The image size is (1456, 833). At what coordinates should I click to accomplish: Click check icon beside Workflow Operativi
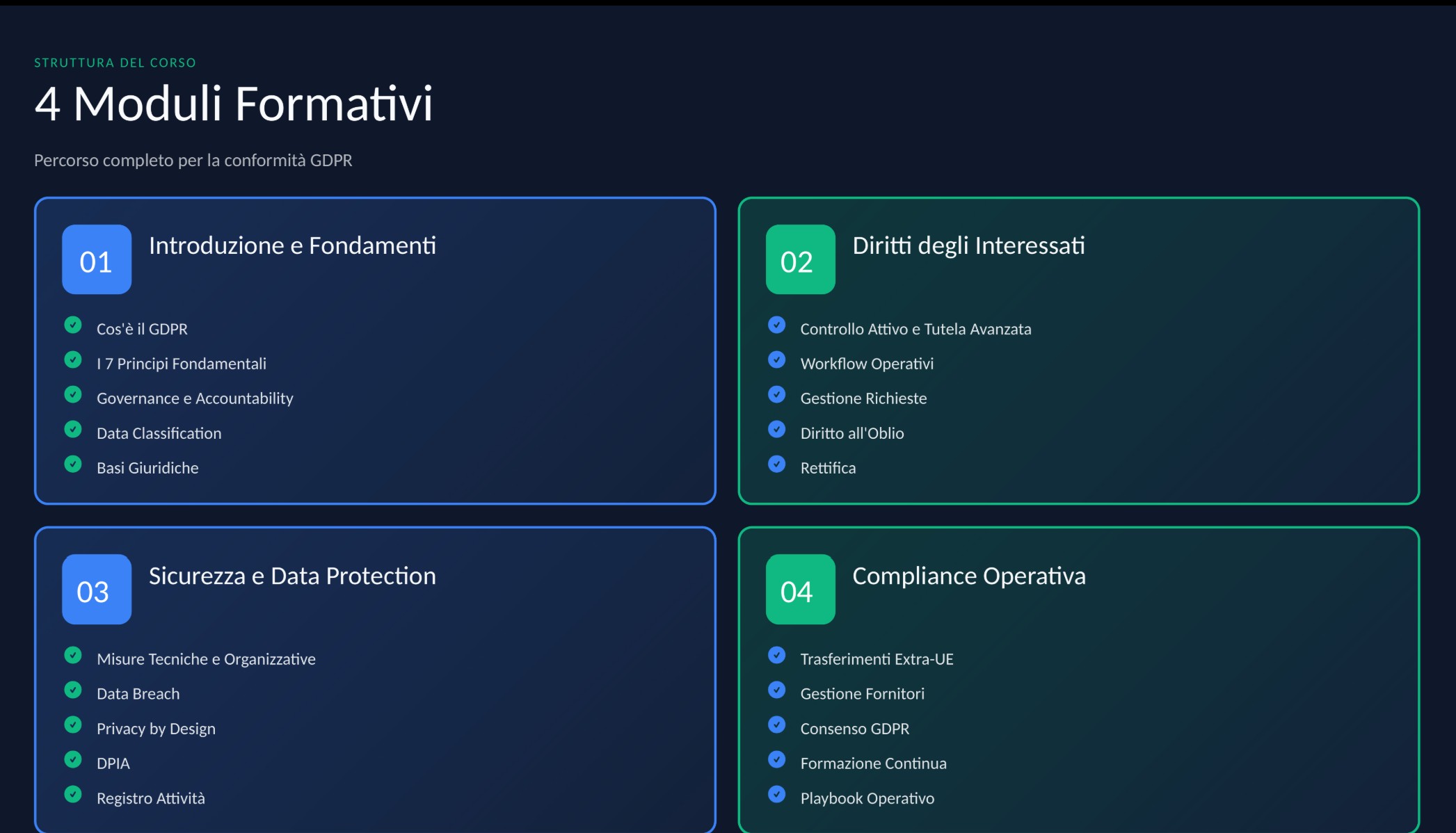[x=776, y=359]
